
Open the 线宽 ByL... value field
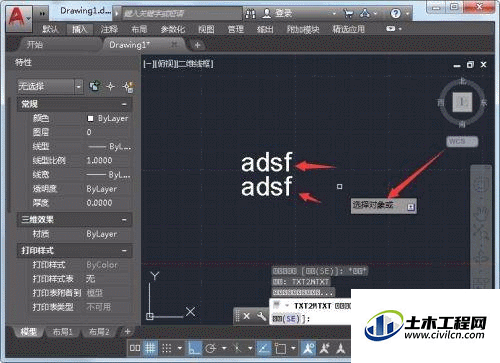(108, 175)
